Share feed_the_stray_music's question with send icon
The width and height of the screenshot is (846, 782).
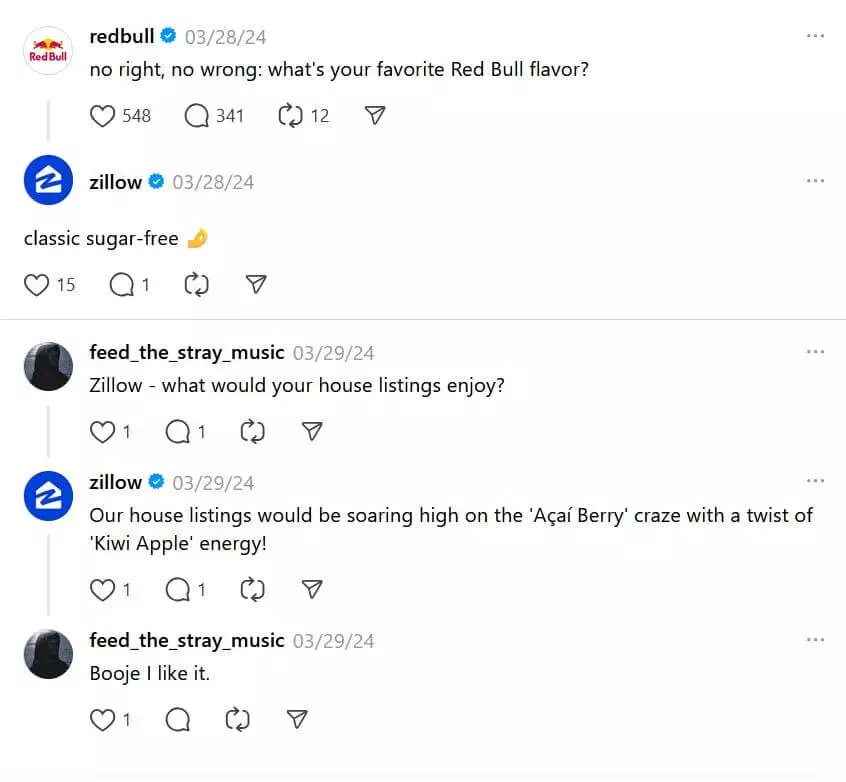coord(311,431)
